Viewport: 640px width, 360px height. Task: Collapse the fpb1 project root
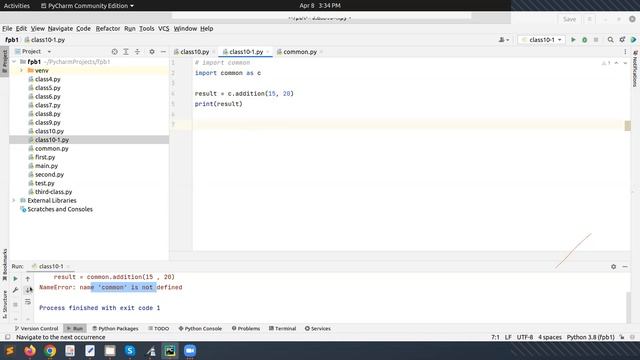click(x=14, y=62)
